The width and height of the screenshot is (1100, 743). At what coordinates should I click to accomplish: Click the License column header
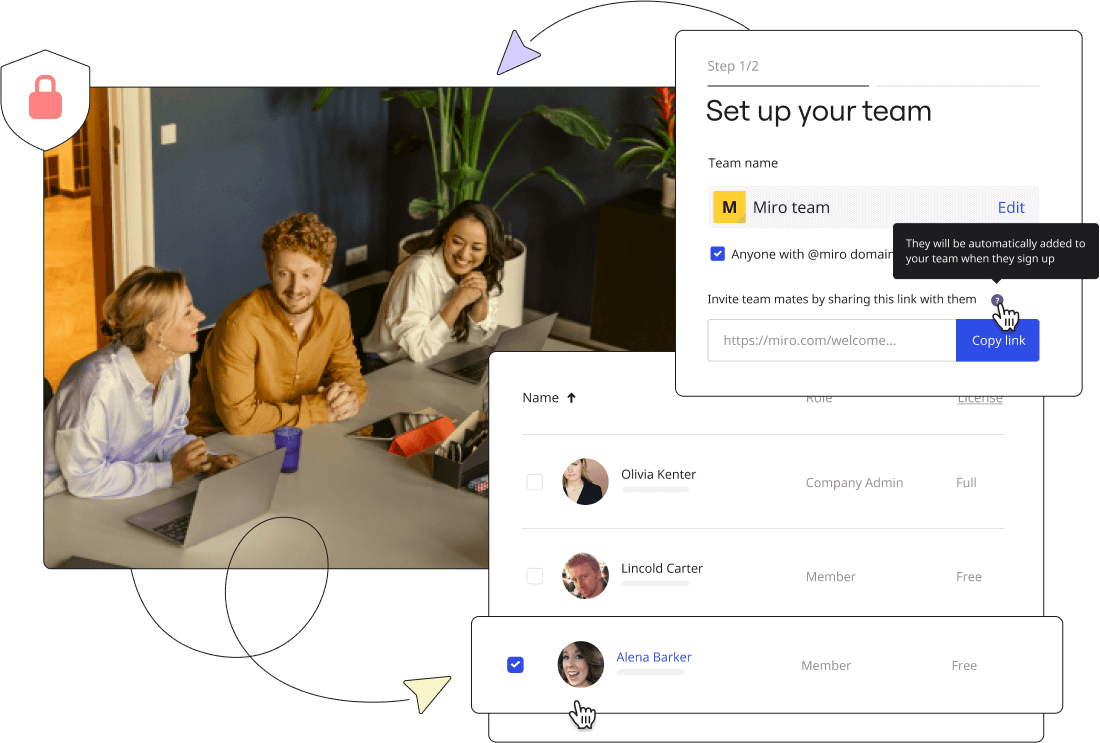point(980,400)
